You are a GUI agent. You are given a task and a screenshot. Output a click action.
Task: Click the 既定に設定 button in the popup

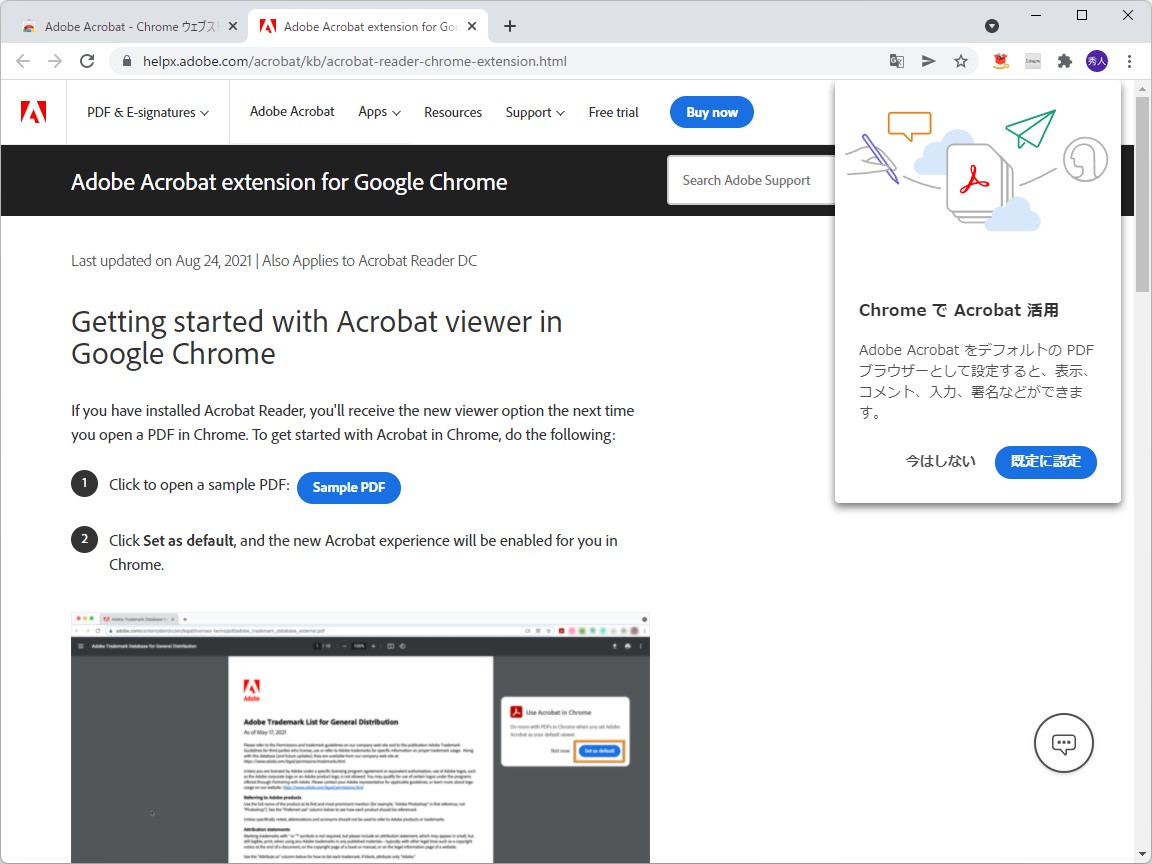(1045, 463)
